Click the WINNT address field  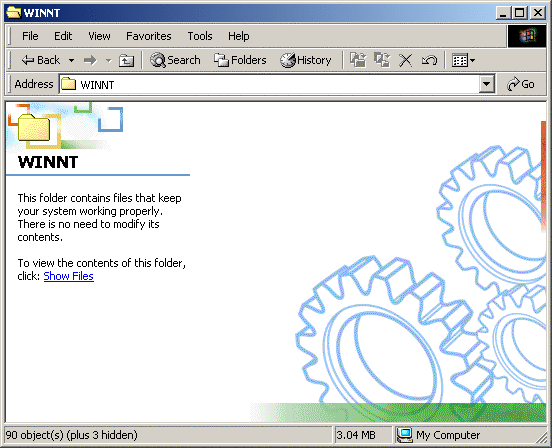(270, 84)
